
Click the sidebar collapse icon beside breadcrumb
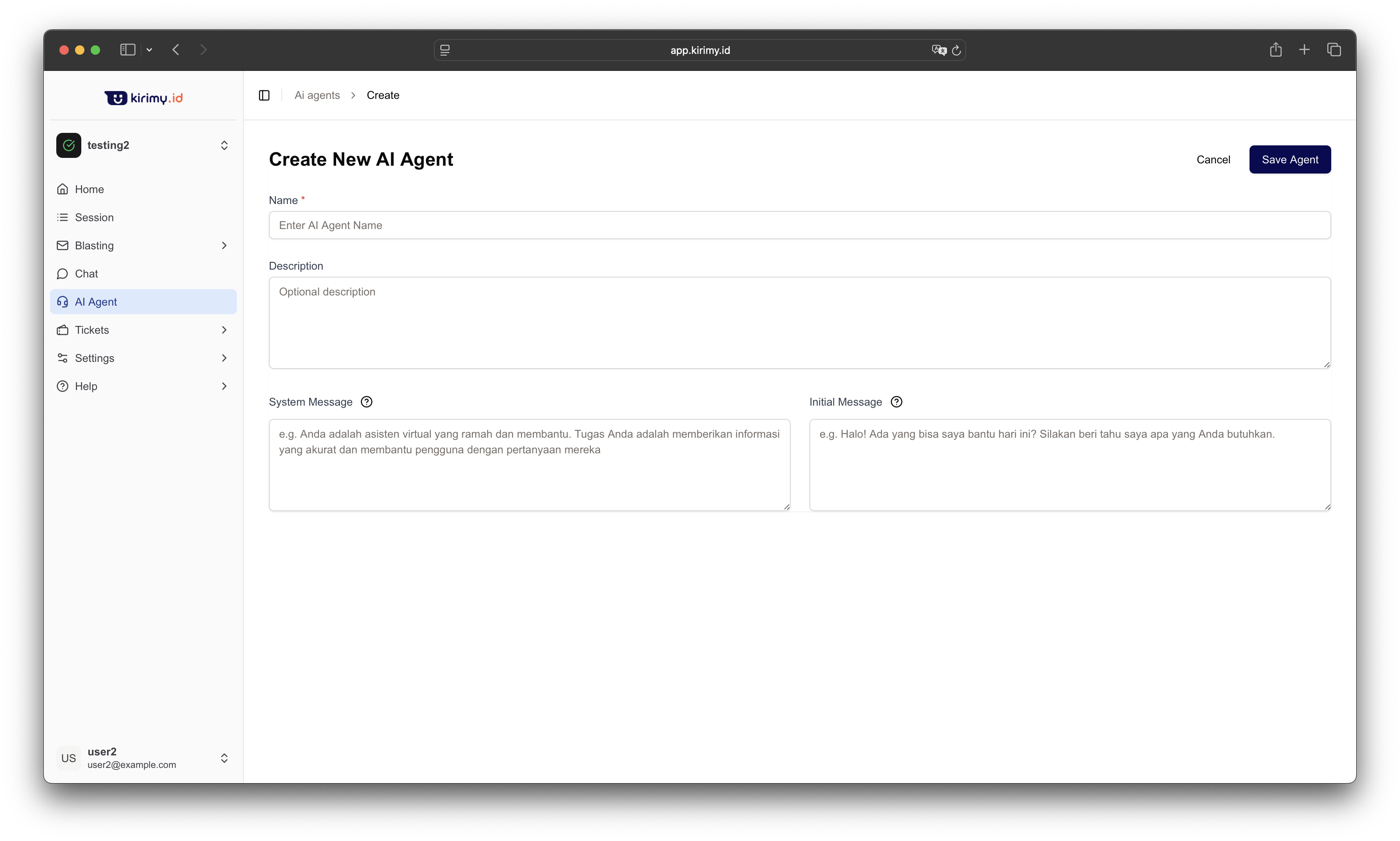[x=264, y=95]
